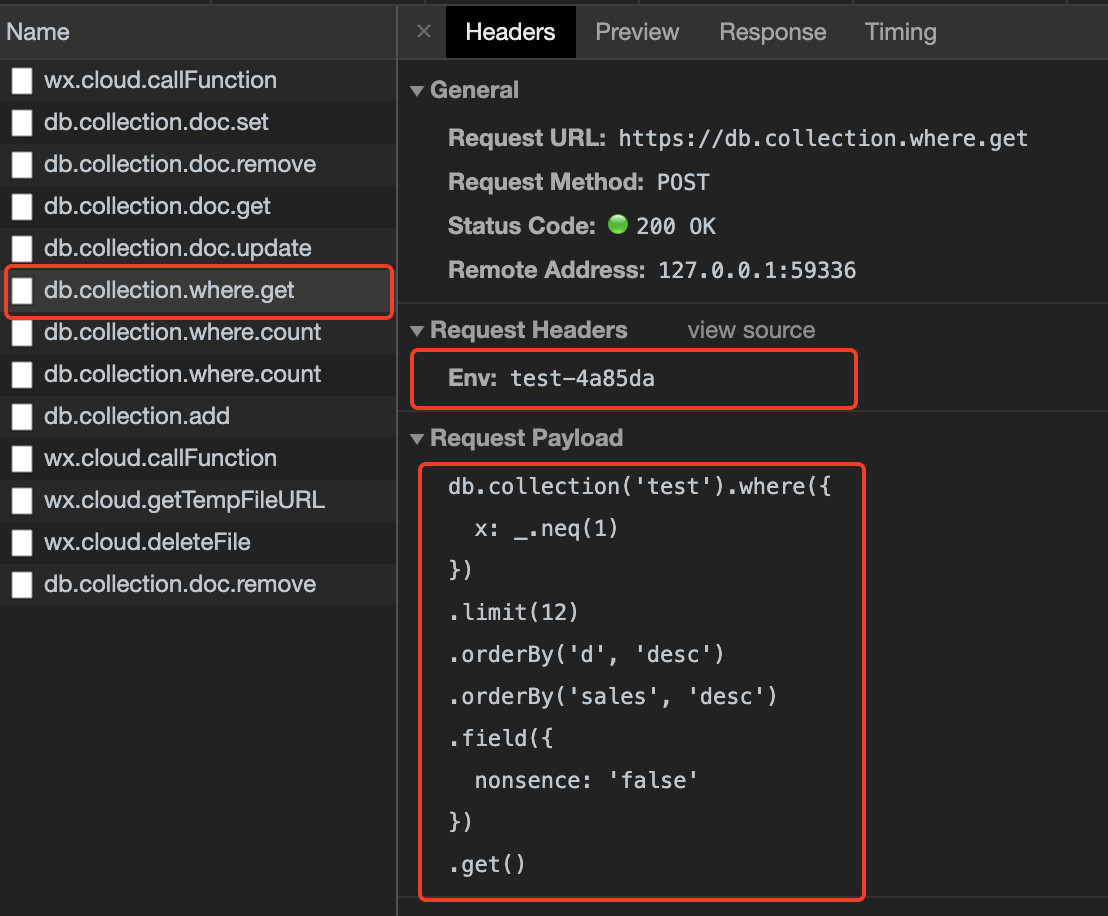1108x916 pixels.
Task: Click the Env value test-4a85da
Action: pyautogui.click(x=583, y=379)
